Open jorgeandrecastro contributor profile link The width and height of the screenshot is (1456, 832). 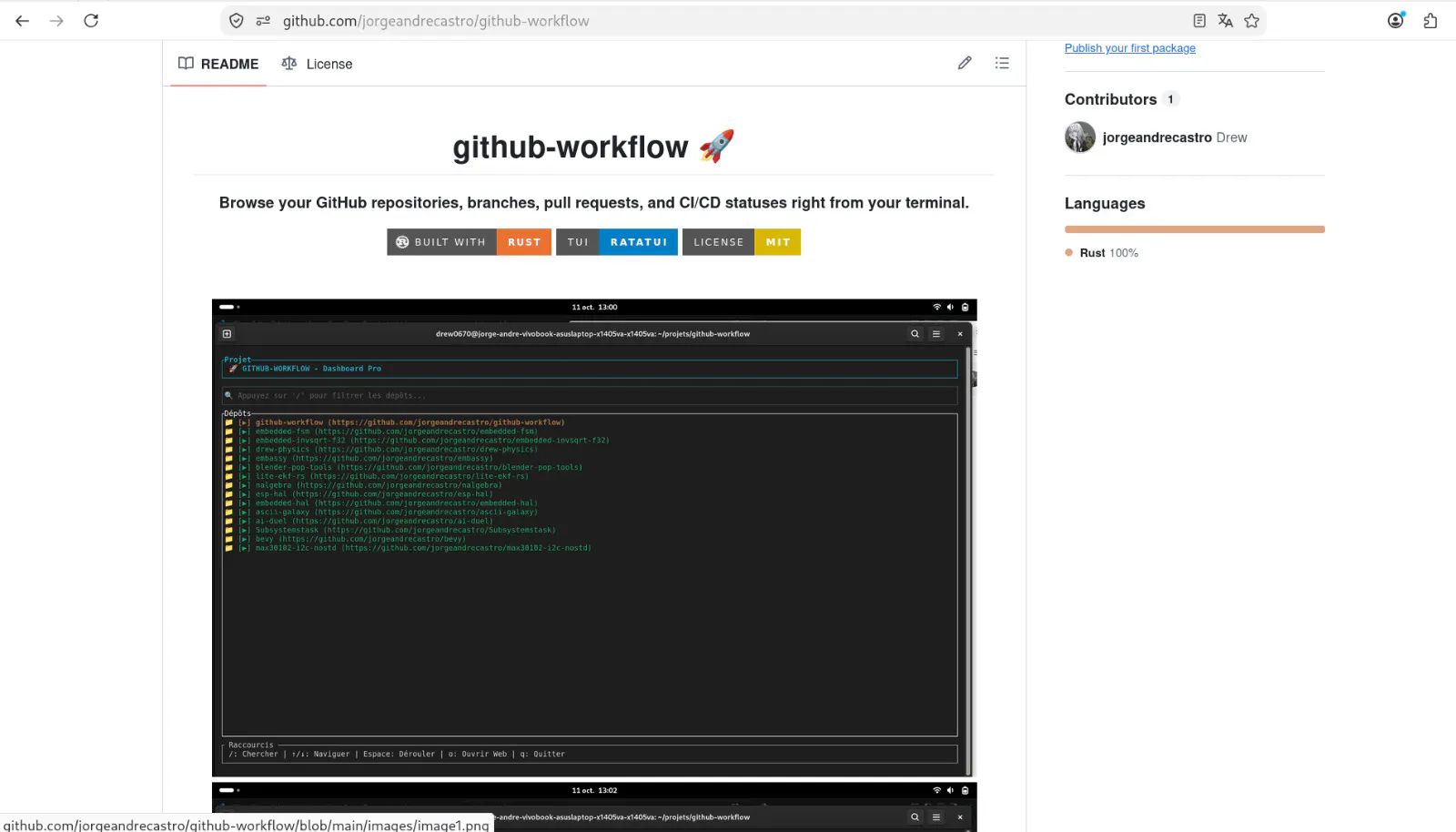coord(1157,137)
